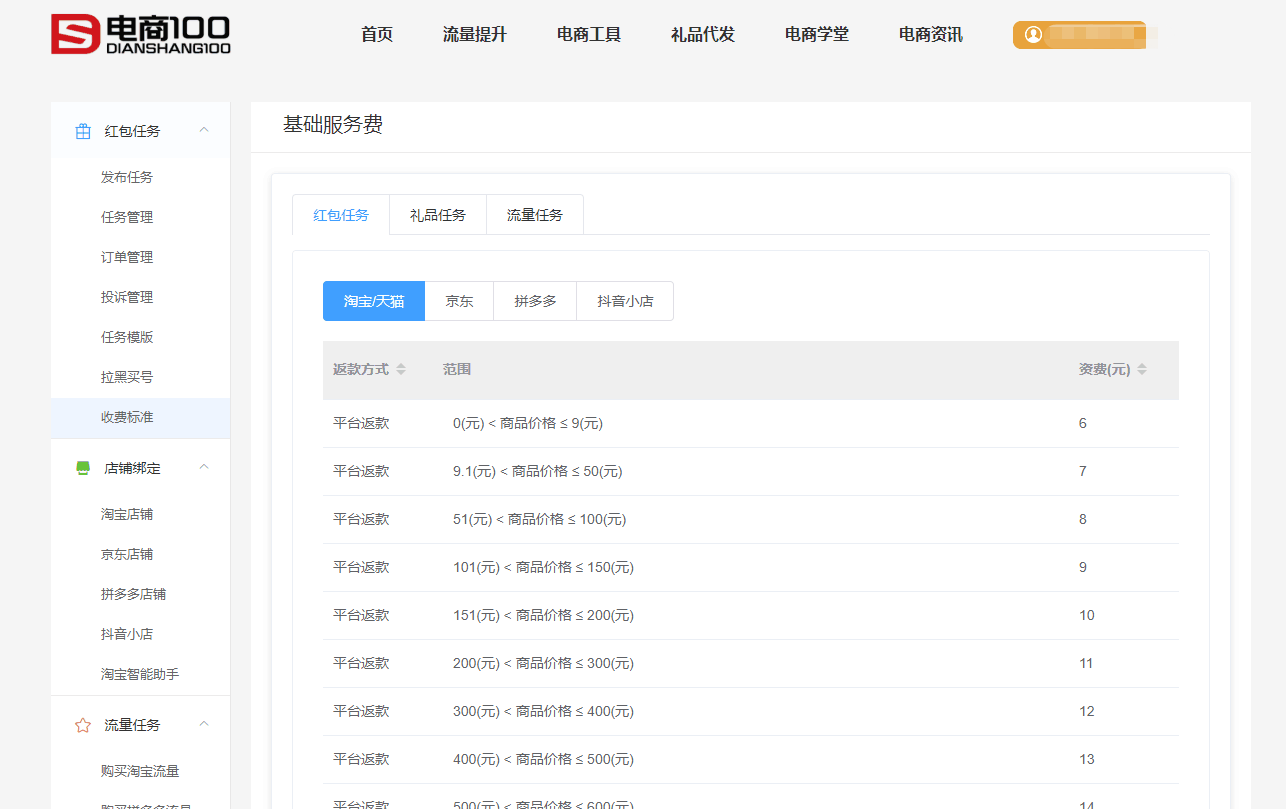The width and height of the screenshot is (1286, 809).
Task: Select the 抖音小店 platform button
Action: point(625,301)
